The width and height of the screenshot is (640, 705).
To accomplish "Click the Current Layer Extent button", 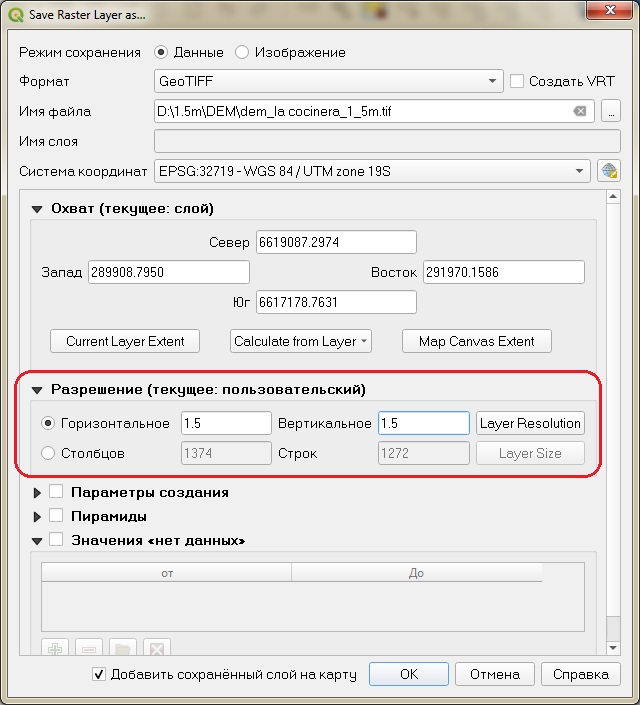I will coord(125,341).
